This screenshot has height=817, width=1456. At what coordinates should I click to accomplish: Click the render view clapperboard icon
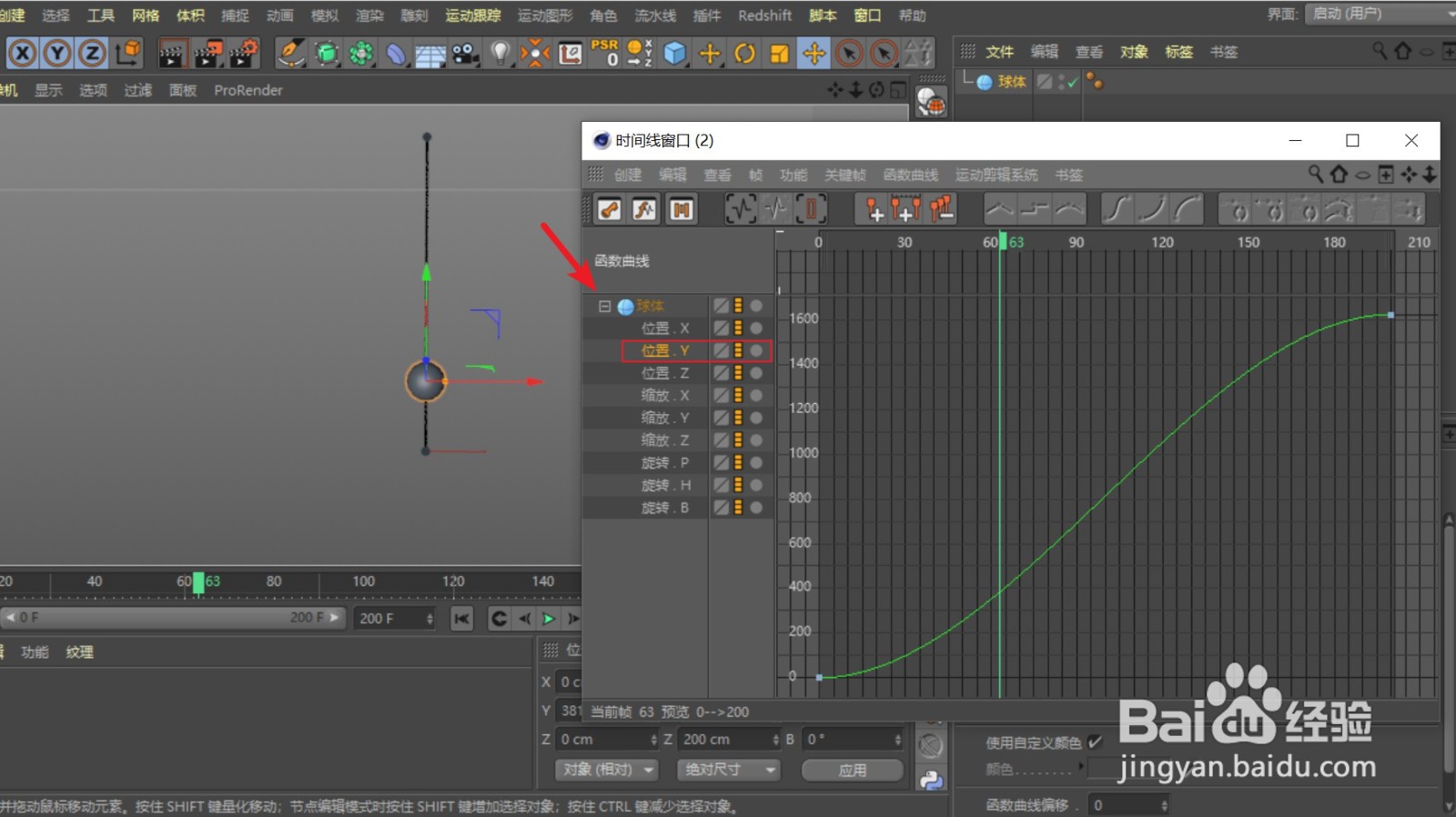point(172,54)
